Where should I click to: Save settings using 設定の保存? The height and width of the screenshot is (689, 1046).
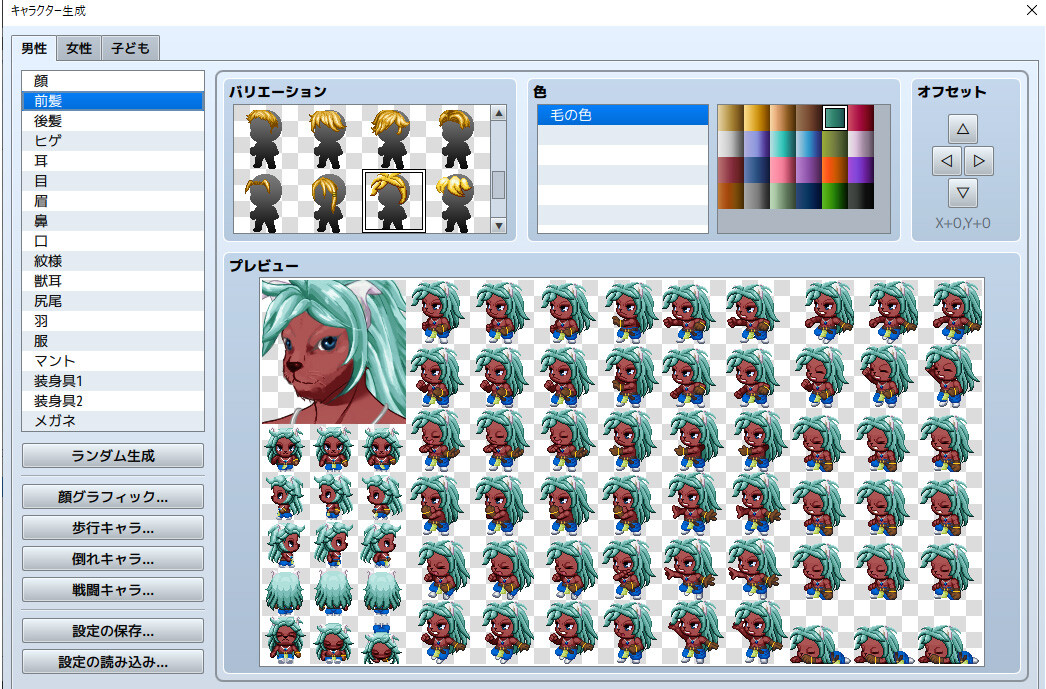point(112,630)
